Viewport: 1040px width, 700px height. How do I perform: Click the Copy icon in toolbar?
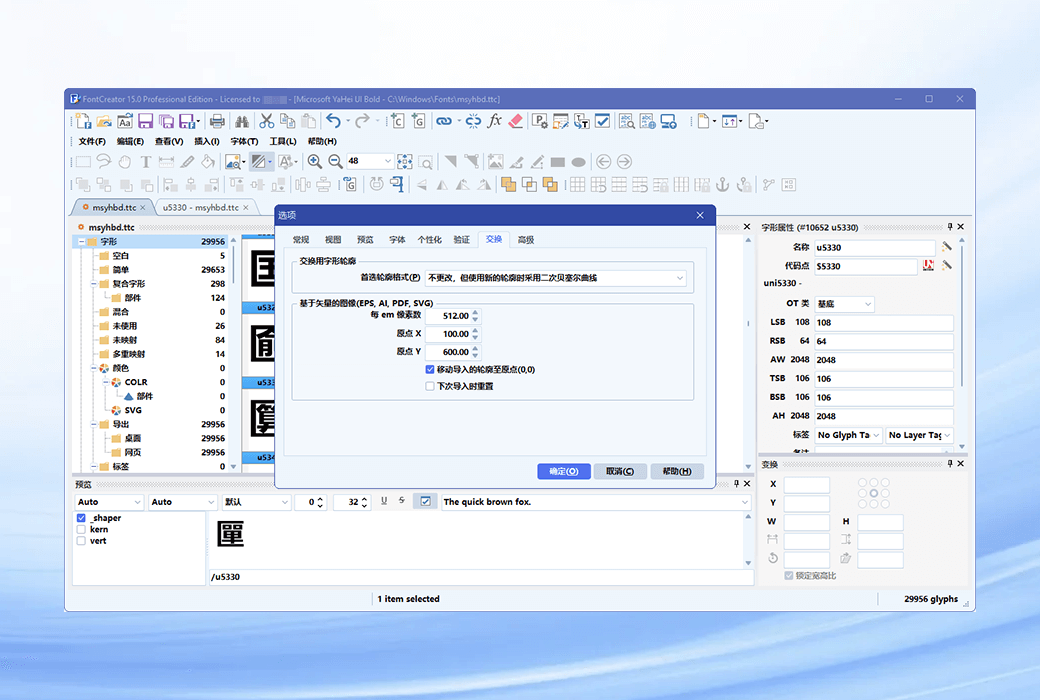click(287, 121)
